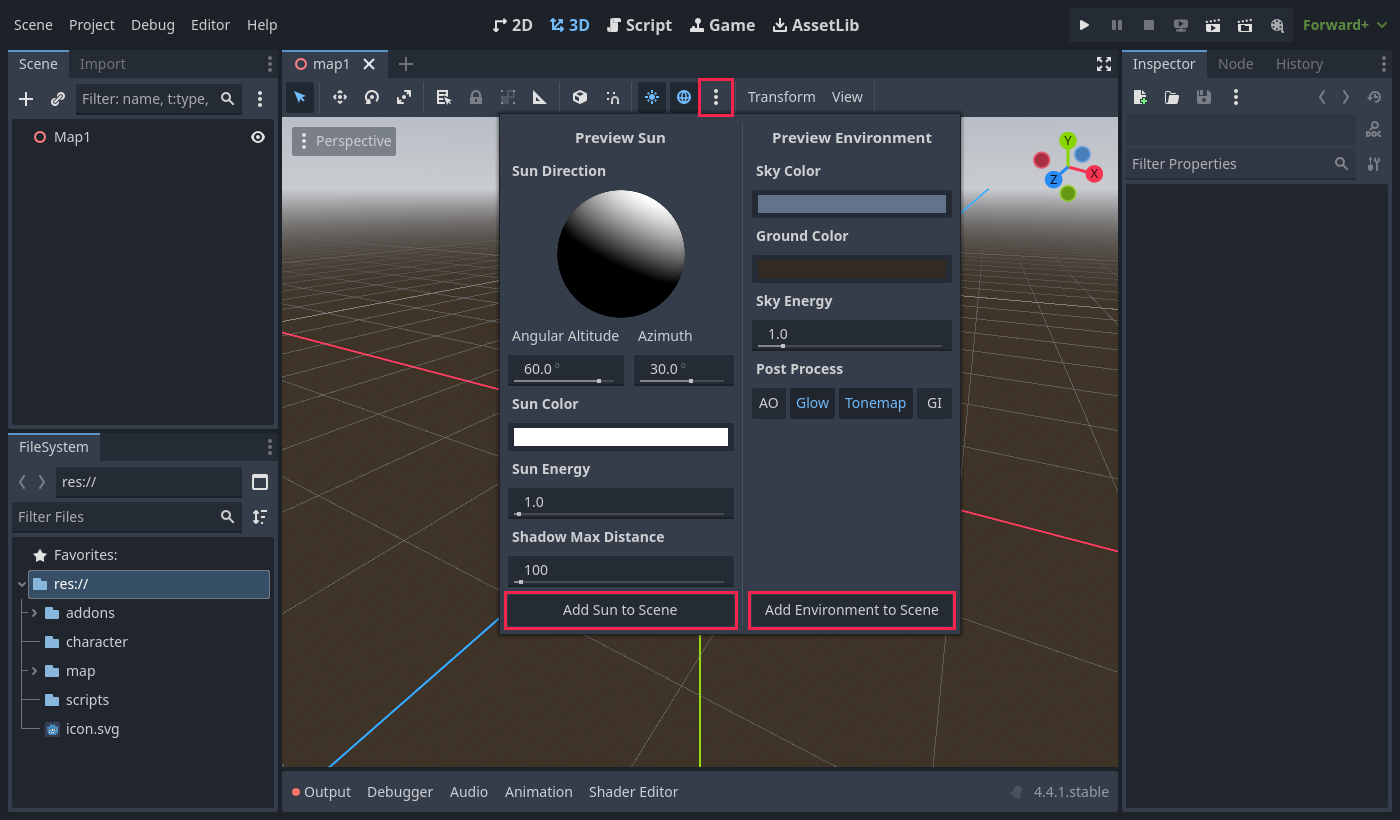Click Add Environment to Scene button
Screen dimensions: 1400x820
tap(852, 610)
